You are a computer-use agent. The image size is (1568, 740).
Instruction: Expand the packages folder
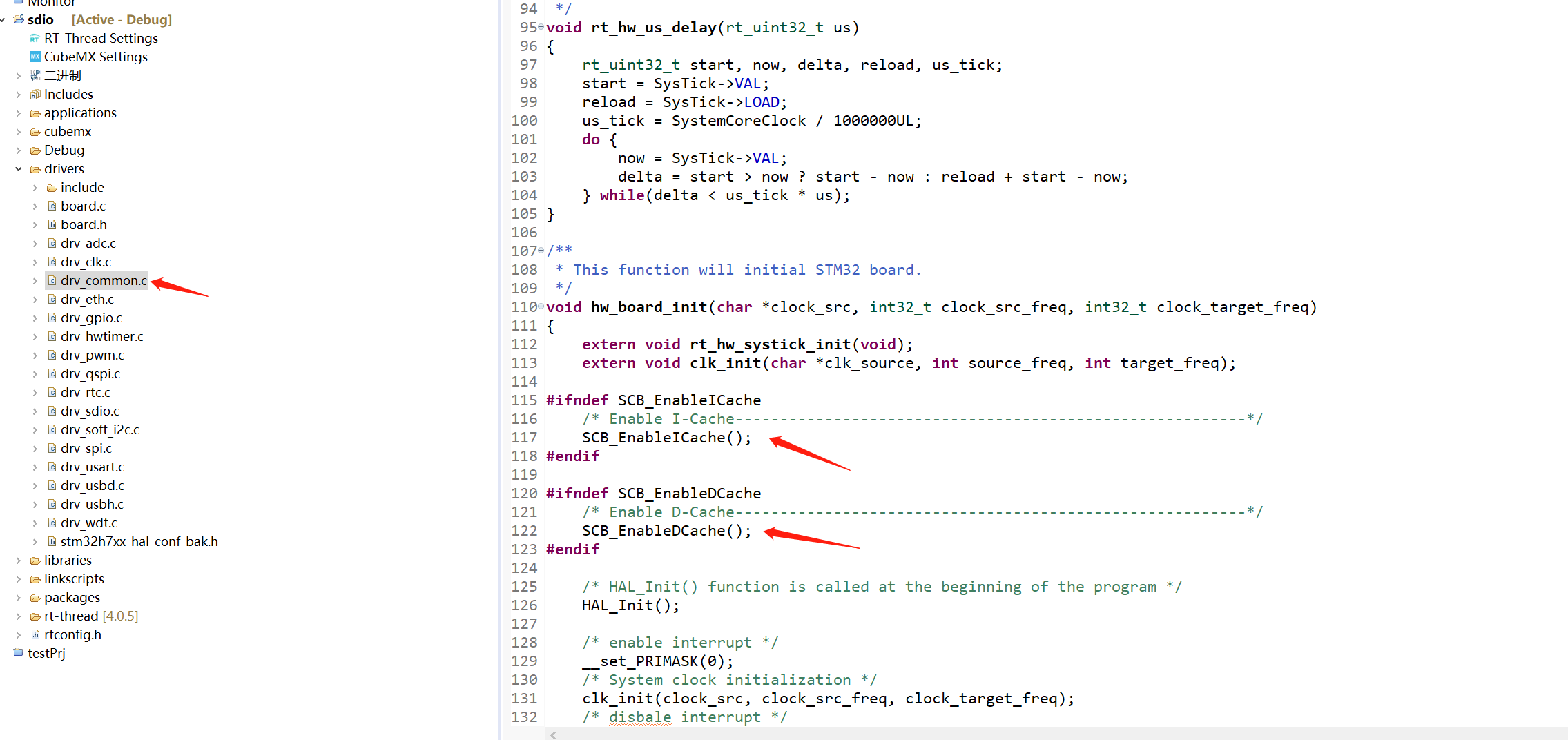pyautogui.click(x=19, y=598)
